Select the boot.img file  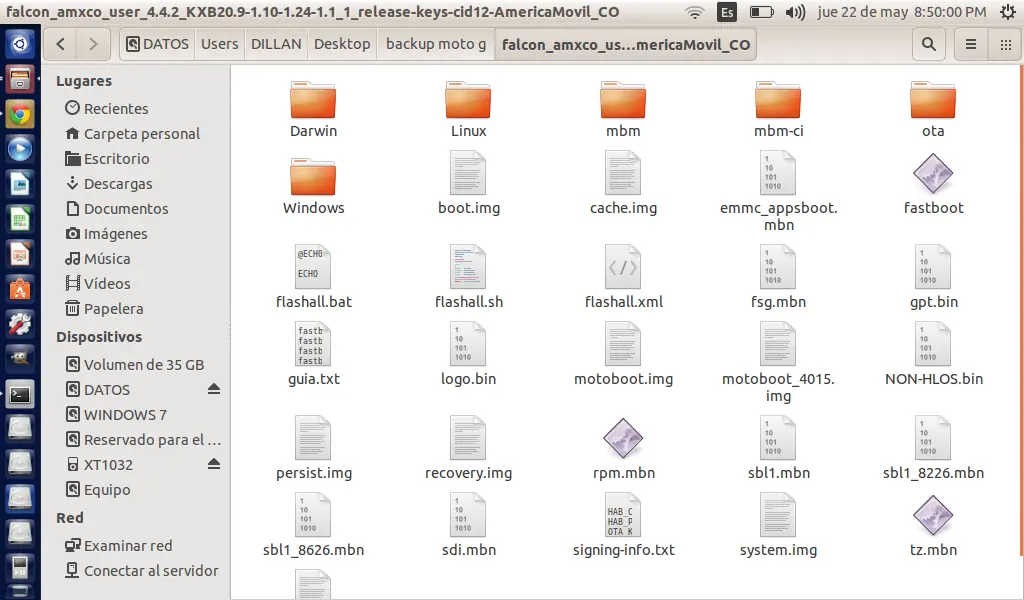pos(468,183)
